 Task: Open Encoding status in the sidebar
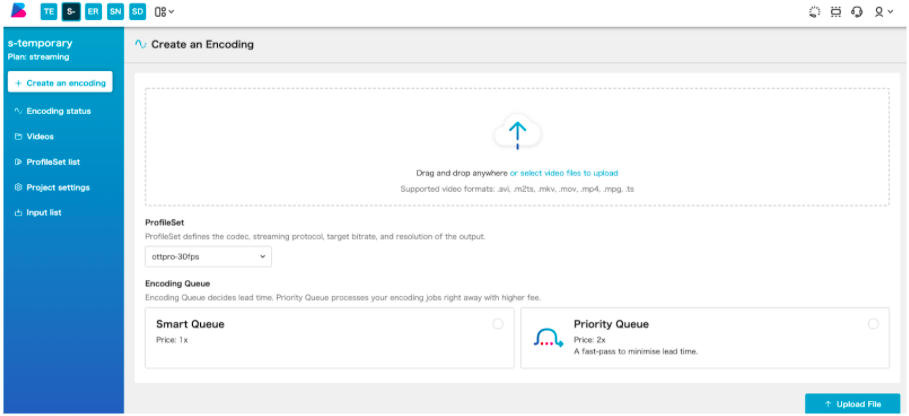pyautogui.click(x=58, y=111)
